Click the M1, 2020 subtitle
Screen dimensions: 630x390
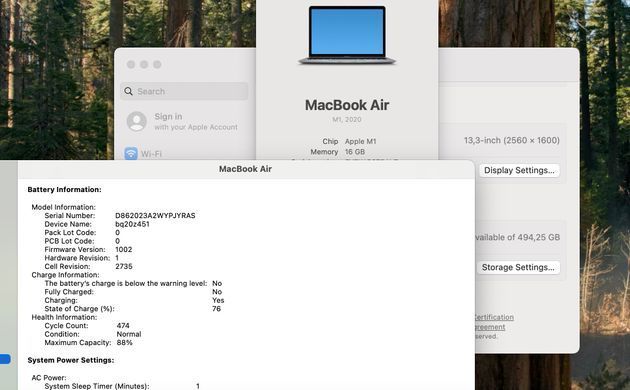coord(347,119)
